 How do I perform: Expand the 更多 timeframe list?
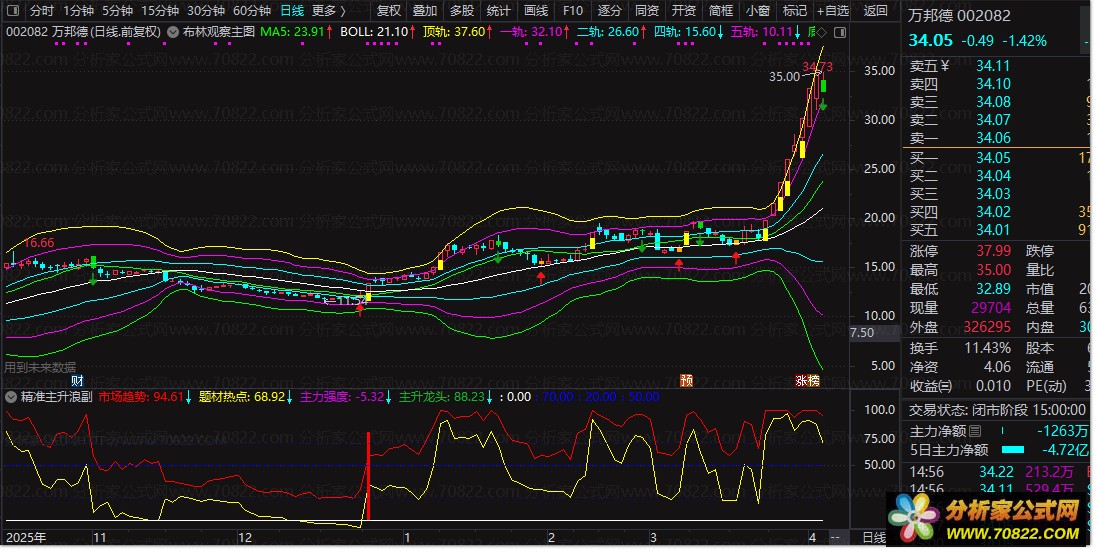click(328, 11)
